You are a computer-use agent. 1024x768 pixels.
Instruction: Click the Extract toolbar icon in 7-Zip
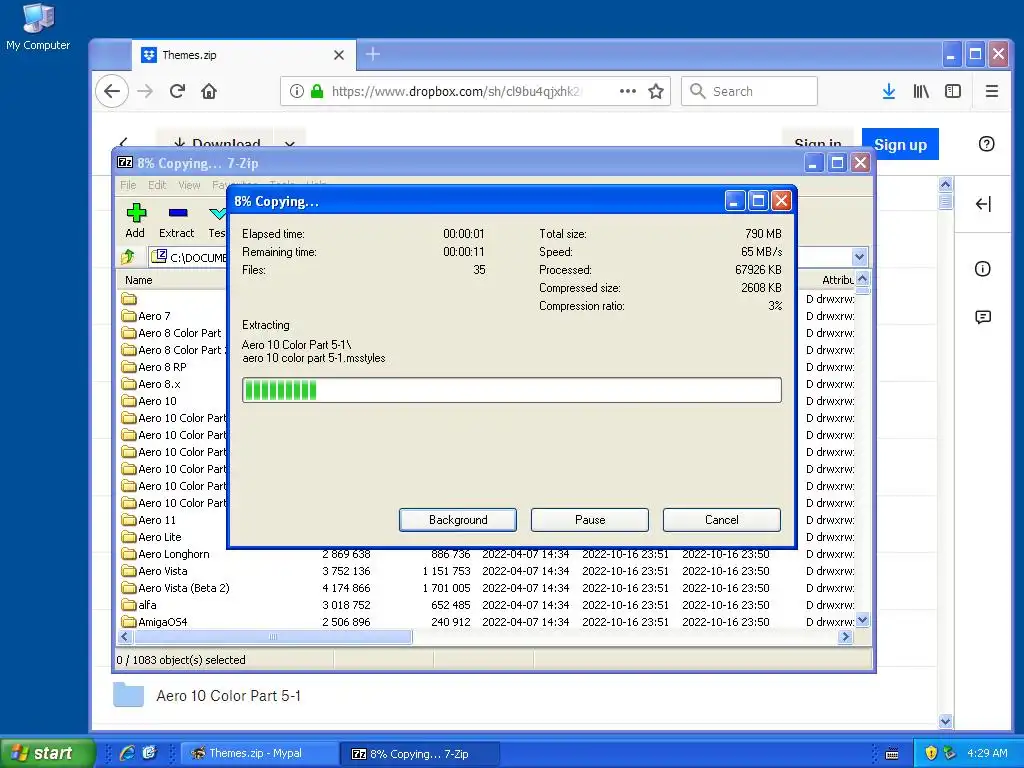(x=177, y=221)
